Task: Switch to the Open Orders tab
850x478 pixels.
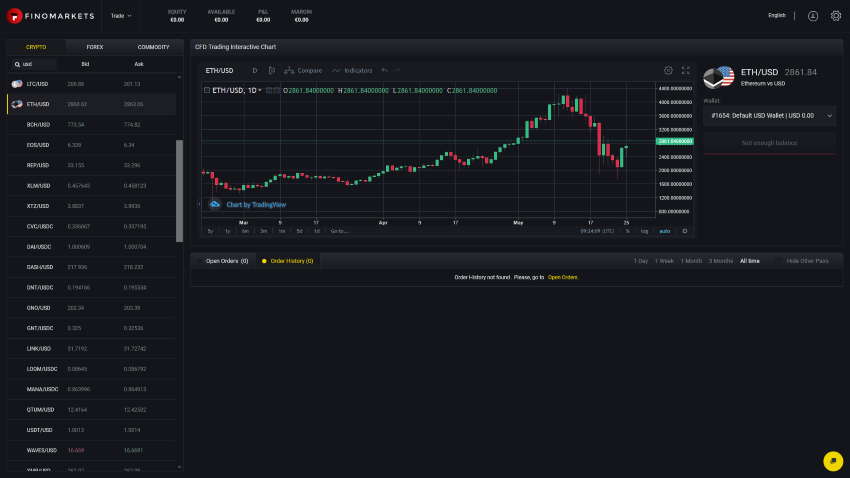Action: 226,261
